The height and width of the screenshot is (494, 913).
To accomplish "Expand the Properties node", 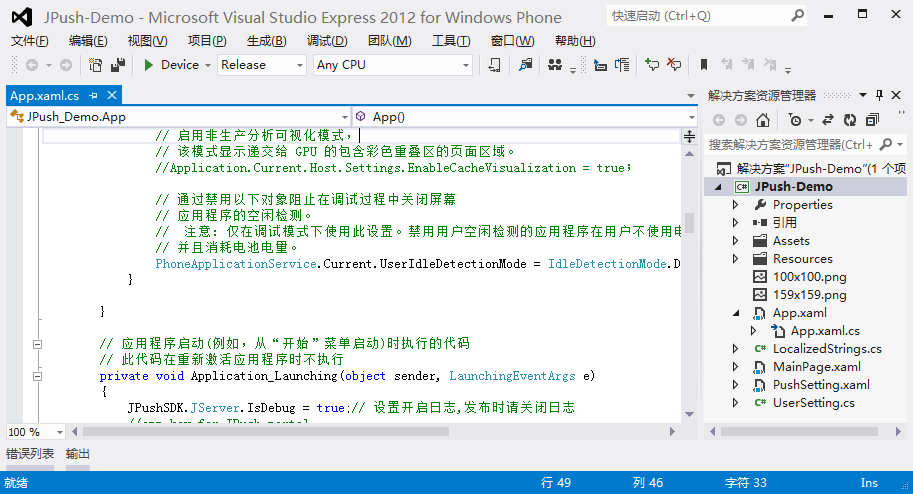I will [x=735, y=205].
